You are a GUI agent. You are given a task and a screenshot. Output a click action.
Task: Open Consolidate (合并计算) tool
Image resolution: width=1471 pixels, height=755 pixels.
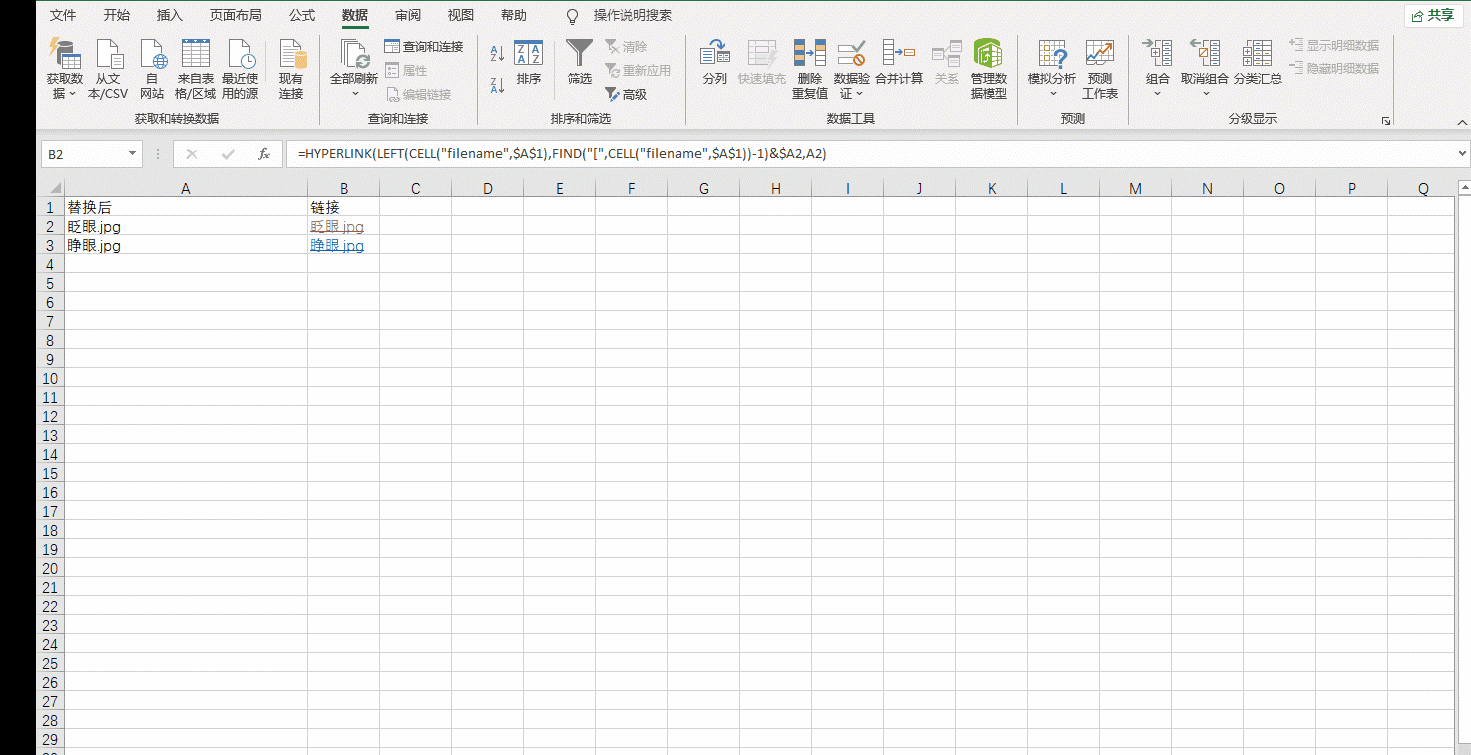click(x=899, y=63)
